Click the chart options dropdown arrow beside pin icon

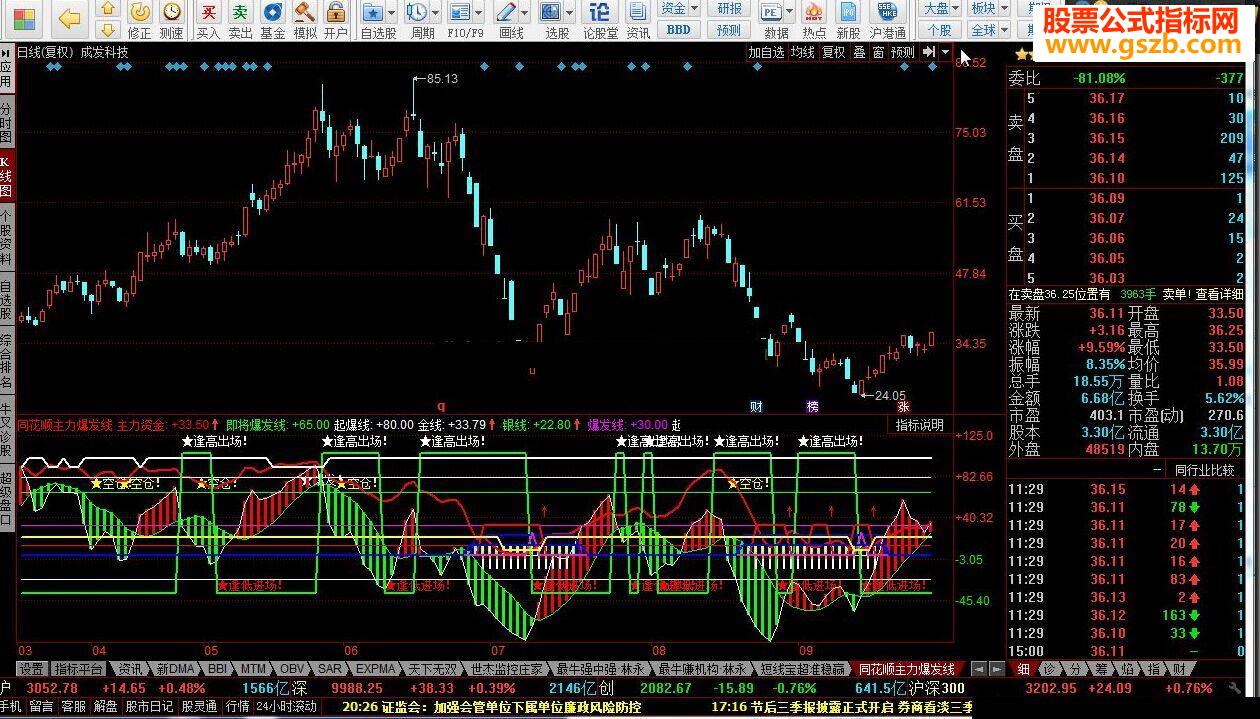[x=945, y=52]
